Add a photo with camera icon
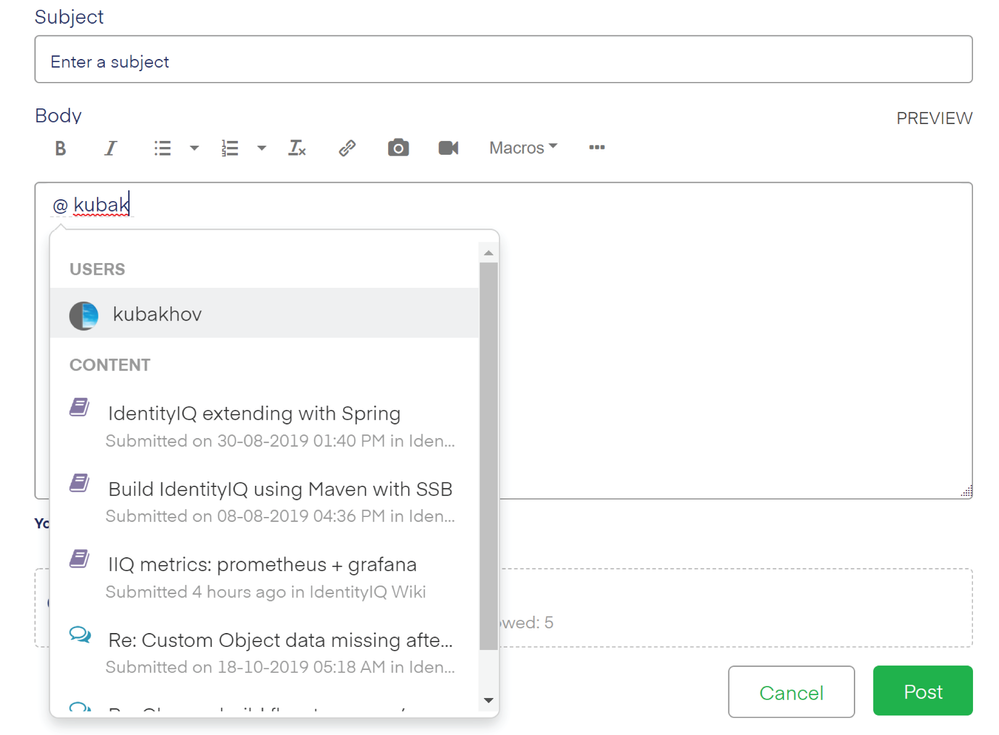The height and width of the screenshot is (735, 999). click(x=398, y=148)
